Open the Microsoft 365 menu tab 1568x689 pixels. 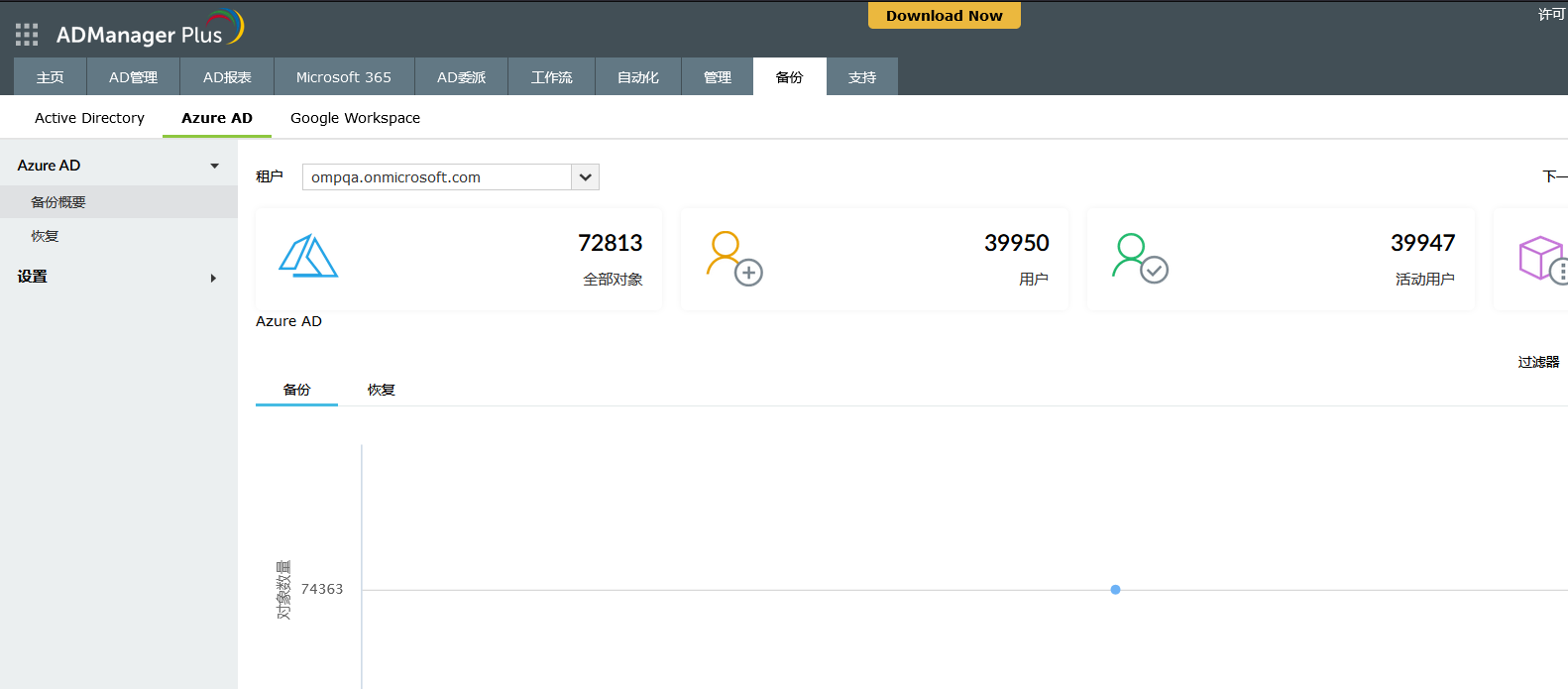(343, 77)
